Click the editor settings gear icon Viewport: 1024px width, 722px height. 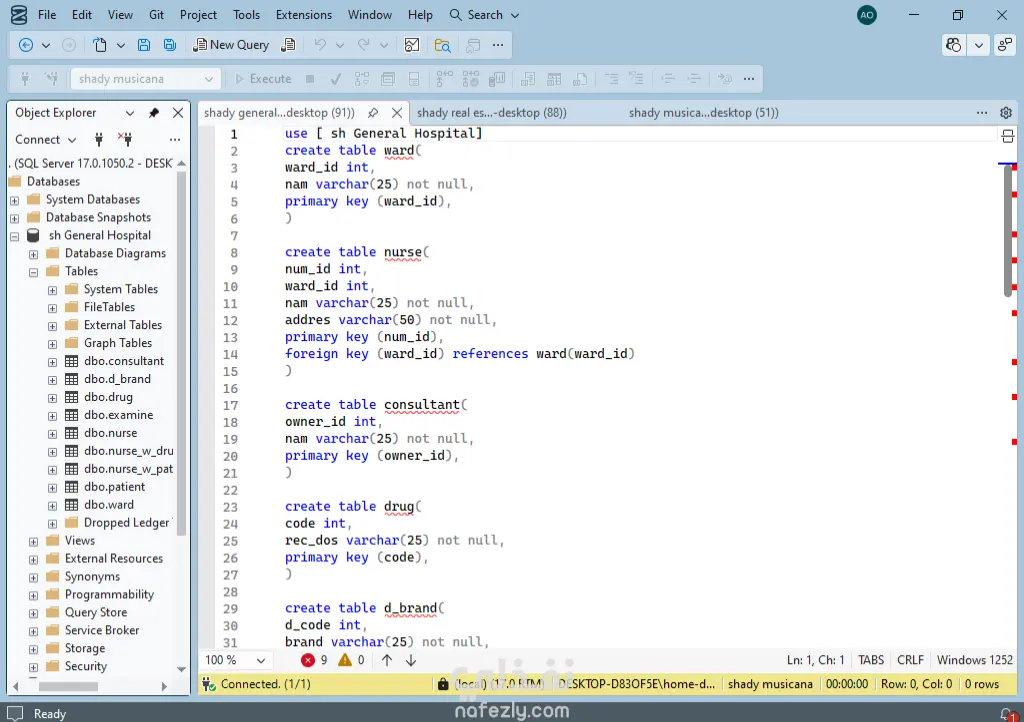(1006, 113)
